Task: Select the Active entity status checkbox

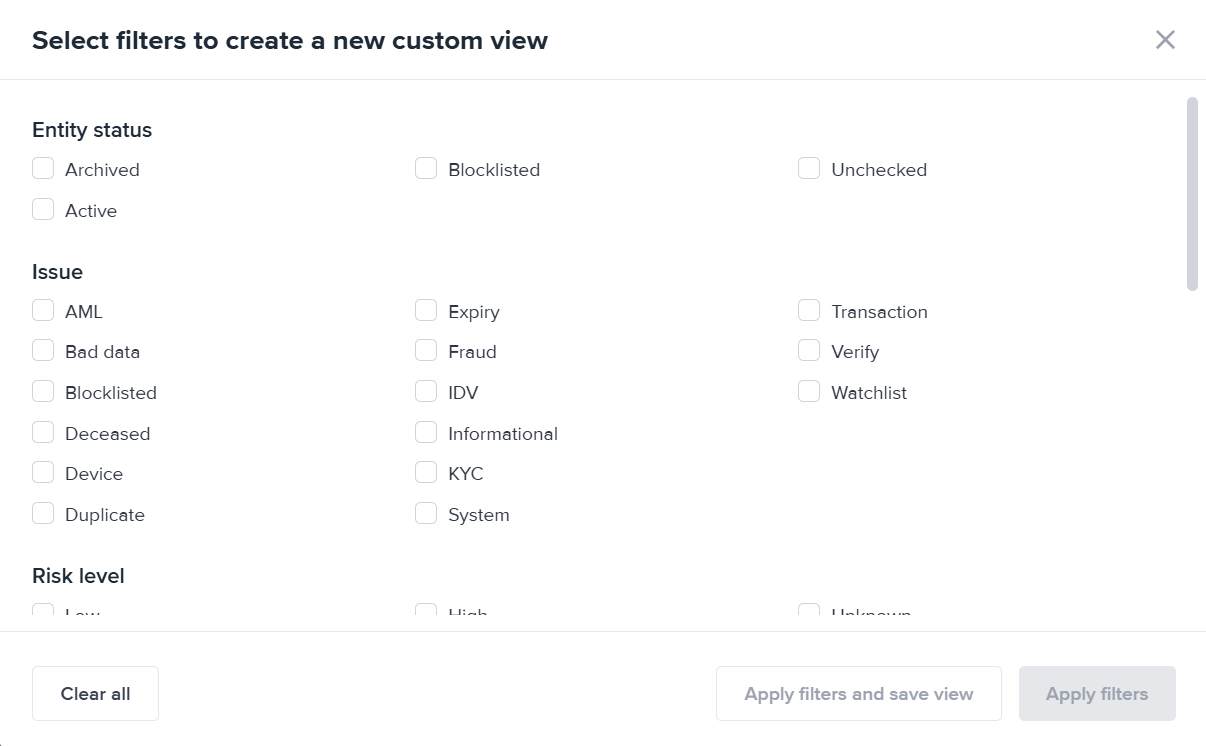Action: (x=43, y=210)
